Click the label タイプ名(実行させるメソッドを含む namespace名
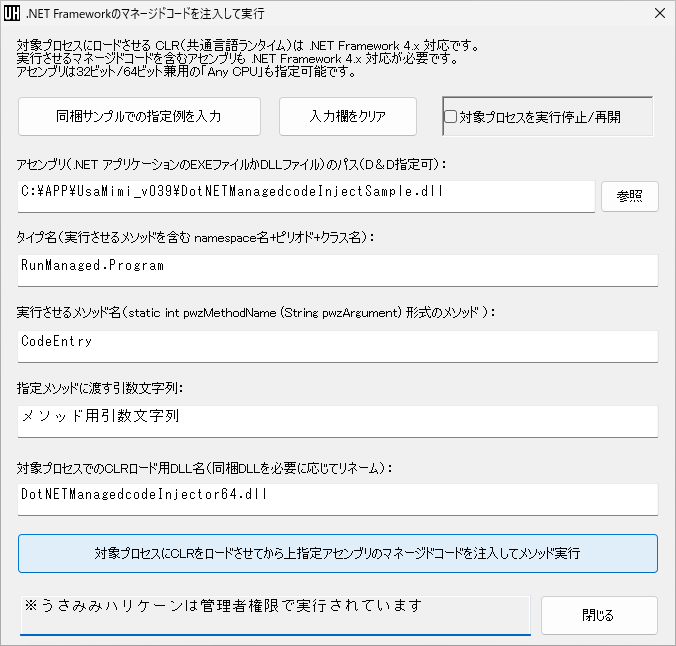Screen dimensions: 676x646 click(x=195, y=237)
